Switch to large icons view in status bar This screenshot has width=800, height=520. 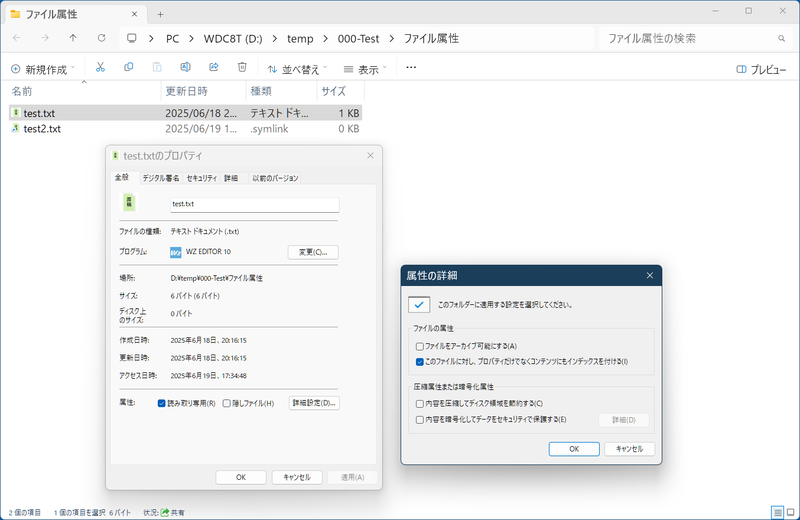[790, 512]
